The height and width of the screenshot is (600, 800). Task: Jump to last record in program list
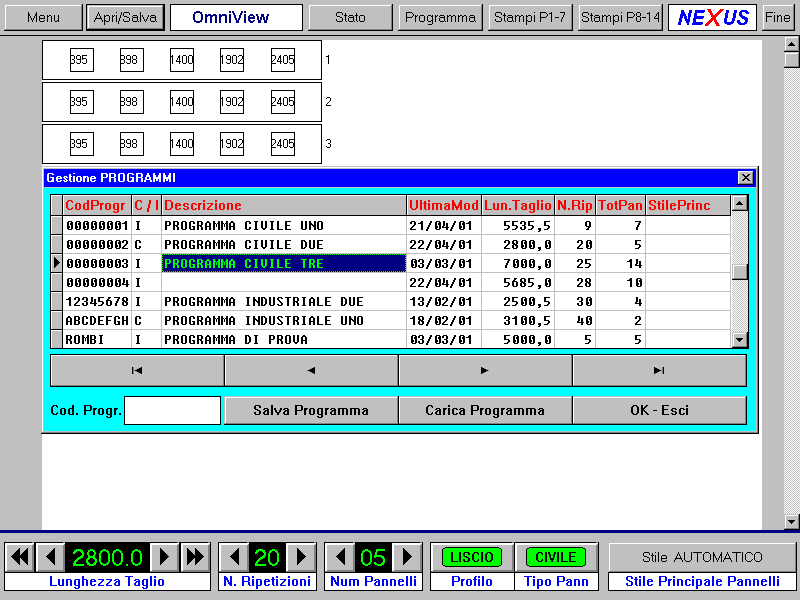[659, 370]
